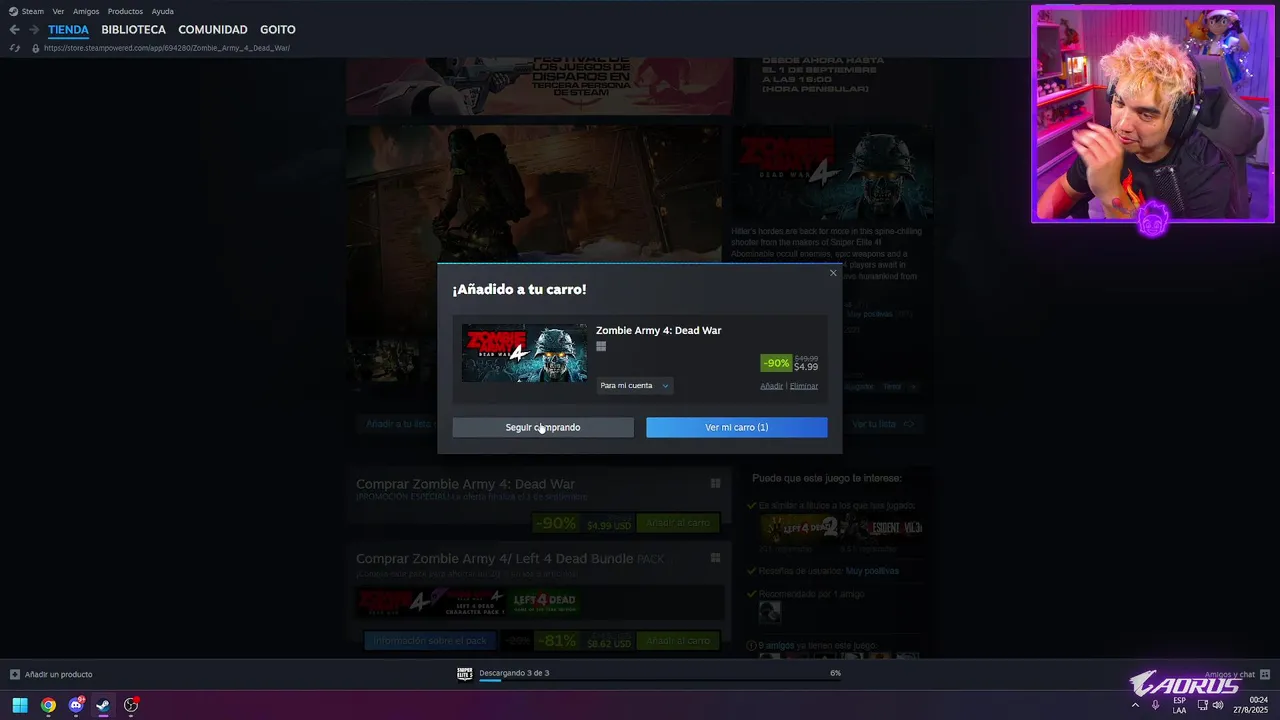Show hidden system tray icons

click(1135, 705)
